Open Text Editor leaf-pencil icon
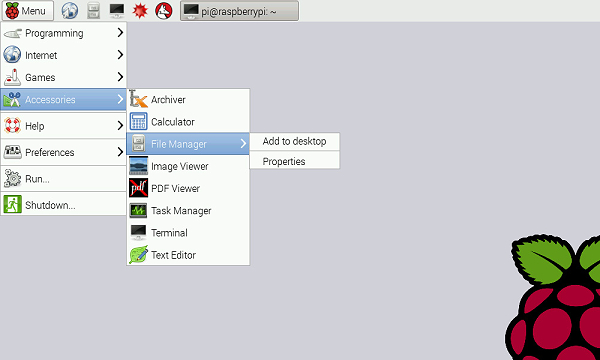This screenshot has width=600, height=360. tap(138, 255)
